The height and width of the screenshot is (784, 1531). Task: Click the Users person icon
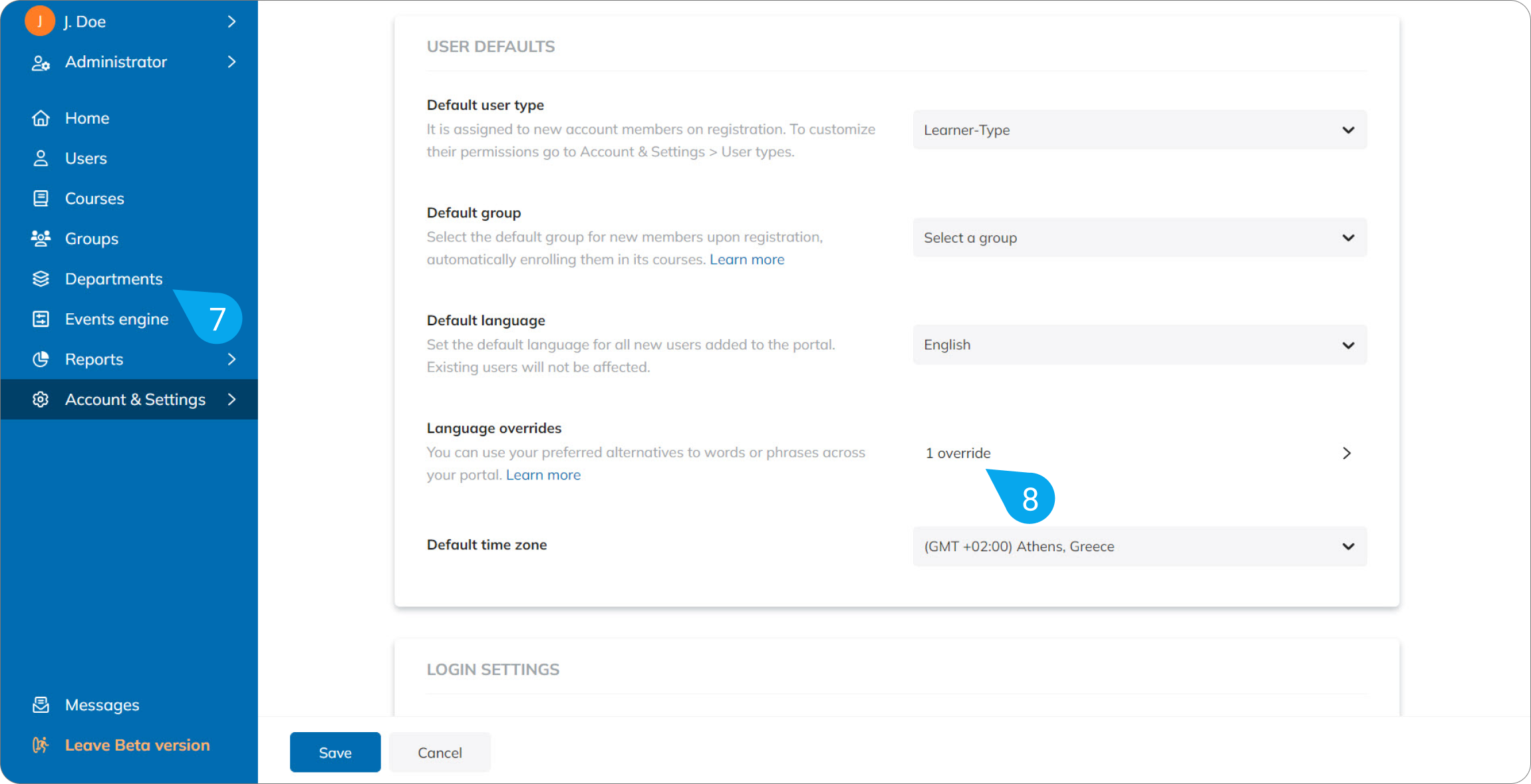[41, 158]
